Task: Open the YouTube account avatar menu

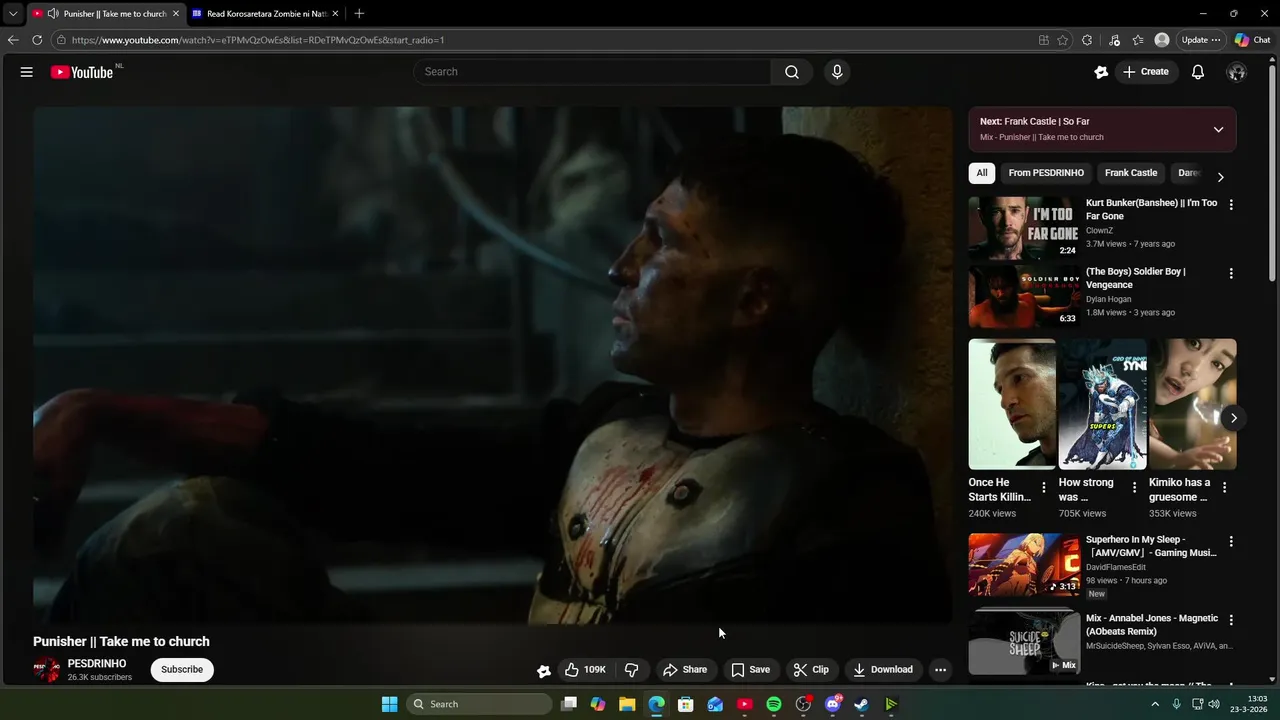Action: pyautogui.click(x=1236, y=72)
